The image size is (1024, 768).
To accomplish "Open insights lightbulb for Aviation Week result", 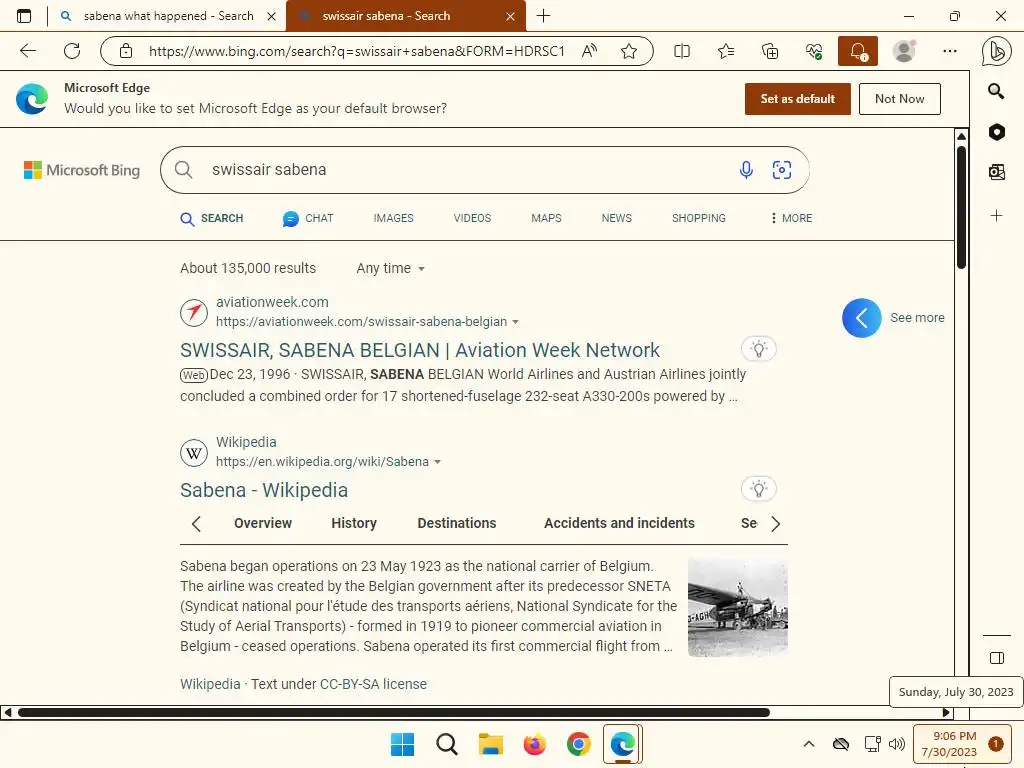I will (759, 349).
